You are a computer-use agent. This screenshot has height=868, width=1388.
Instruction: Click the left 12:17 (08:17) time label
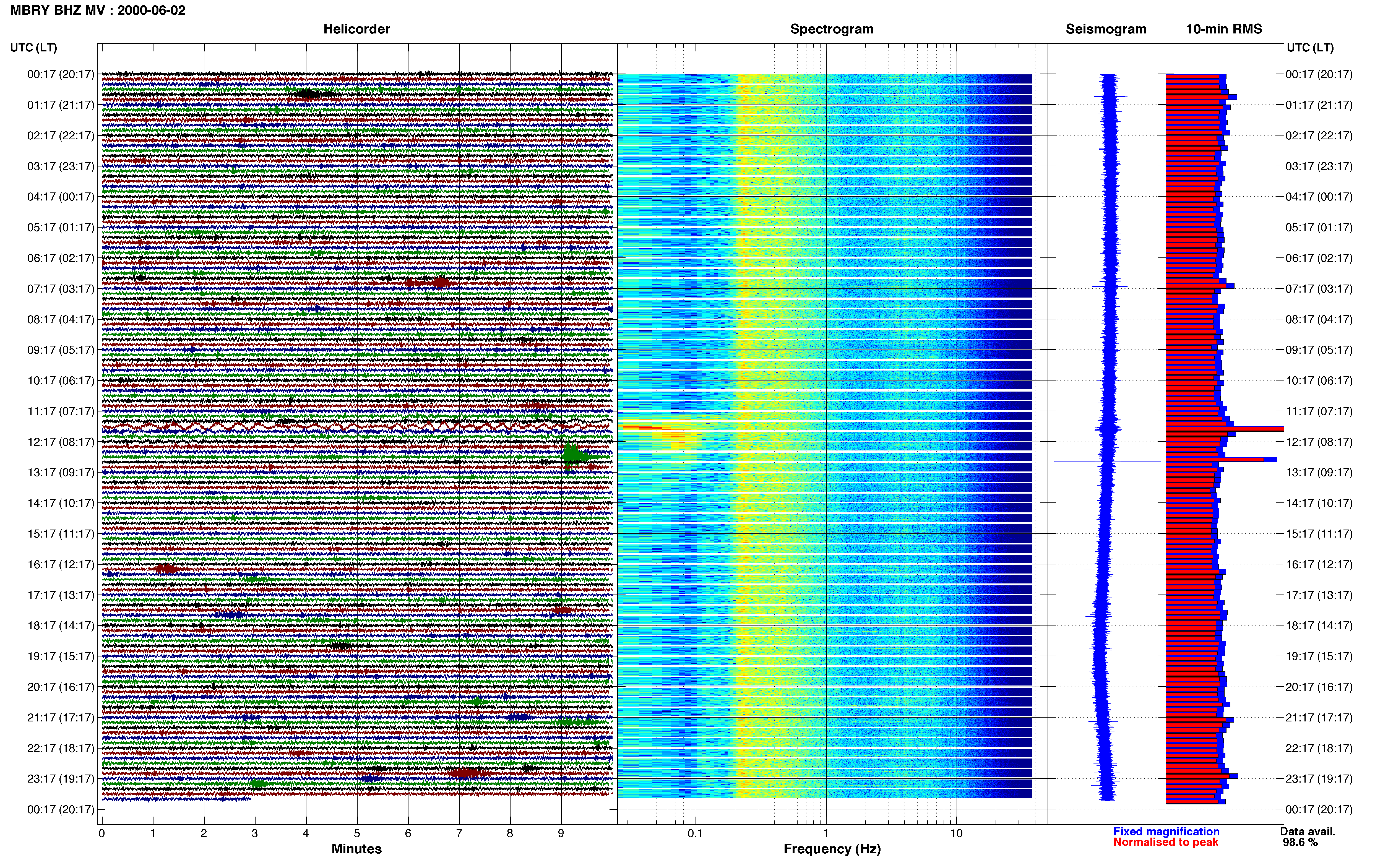click(x=61, y=442)
